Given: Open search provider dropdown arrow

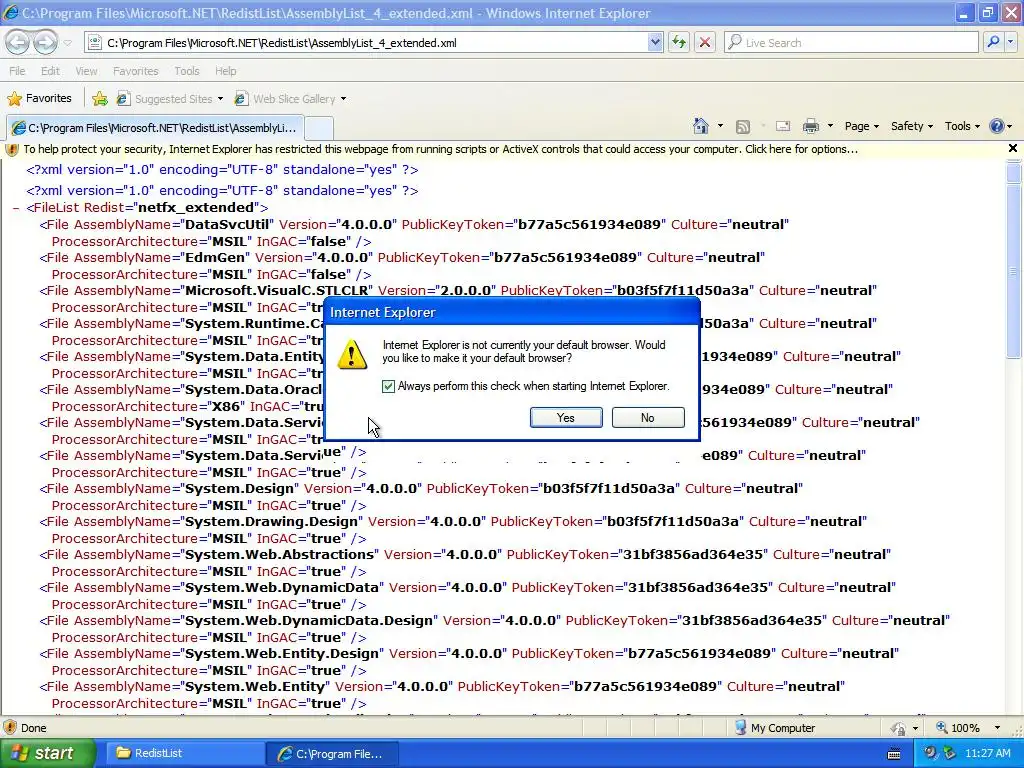Looking at the screenshot, I should 1011,42.
